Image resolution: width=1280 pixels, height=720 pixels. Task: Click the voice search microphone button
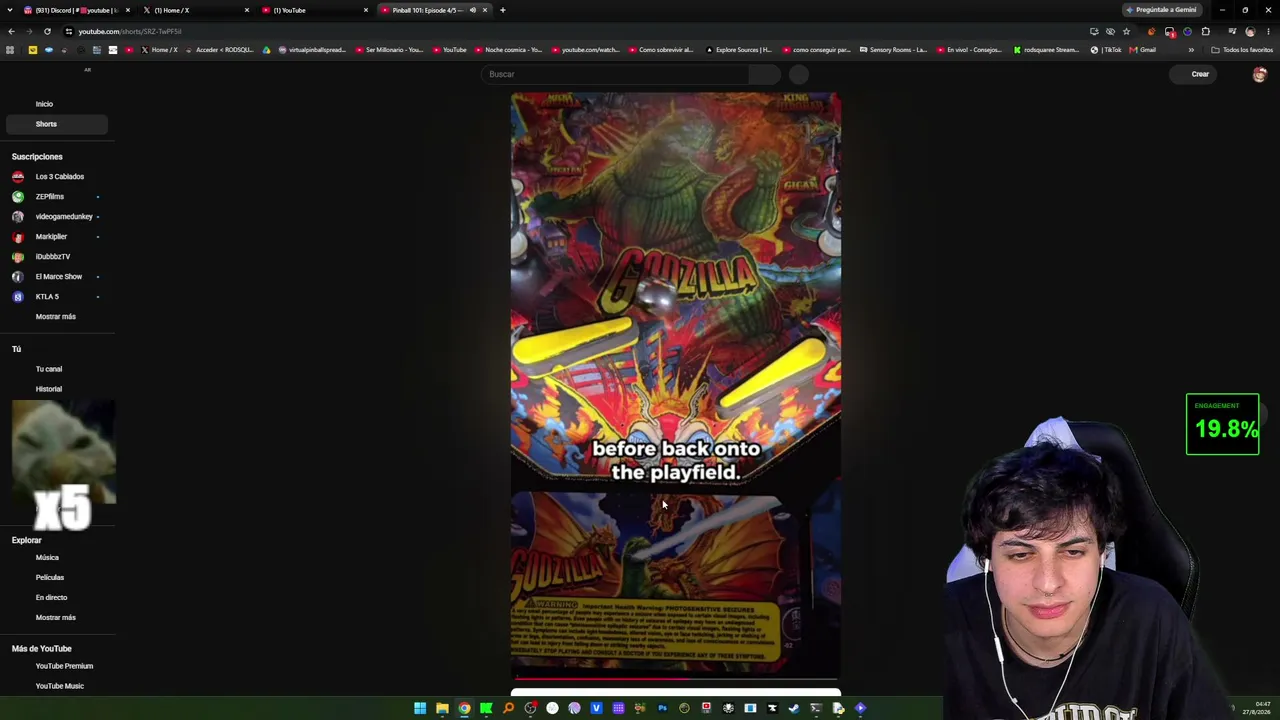click(x=798, y=74)
